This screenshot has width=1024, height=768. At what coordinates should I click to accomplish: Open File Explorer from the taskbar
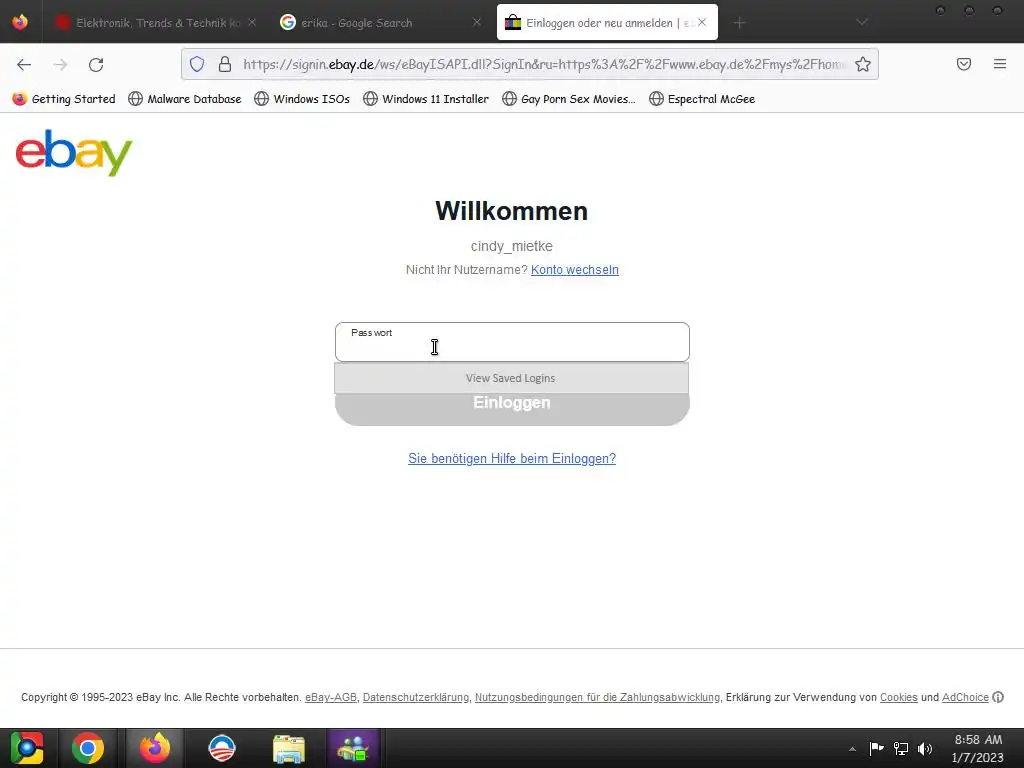coord(289,748)
